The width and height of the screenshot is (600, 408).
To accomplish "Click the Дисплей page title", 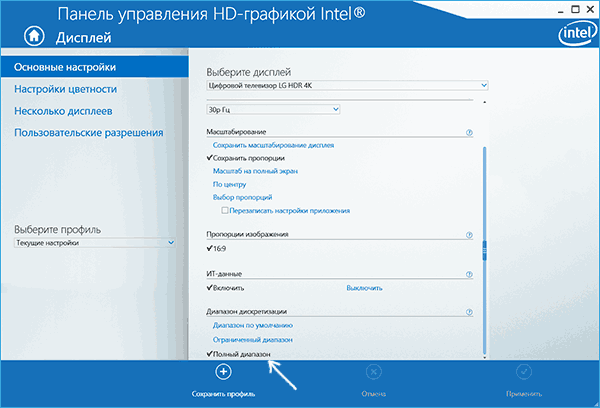I will point(84,38).
